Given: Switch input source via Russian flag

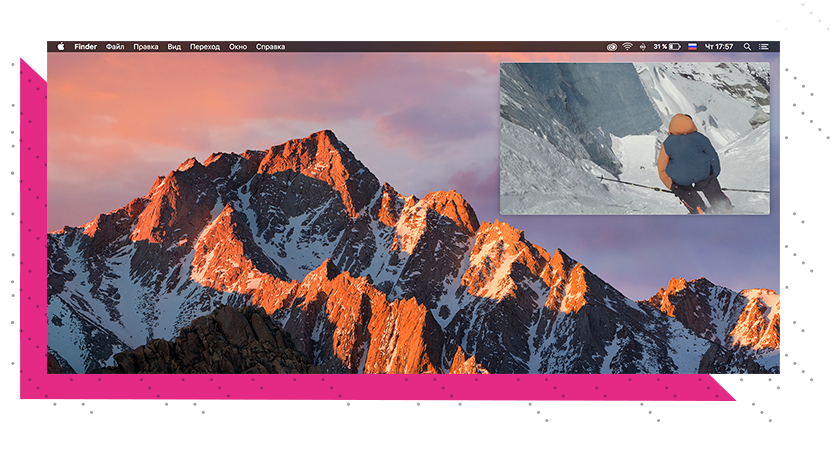Looking at the screenshot, I should click(x=692, y=47).
